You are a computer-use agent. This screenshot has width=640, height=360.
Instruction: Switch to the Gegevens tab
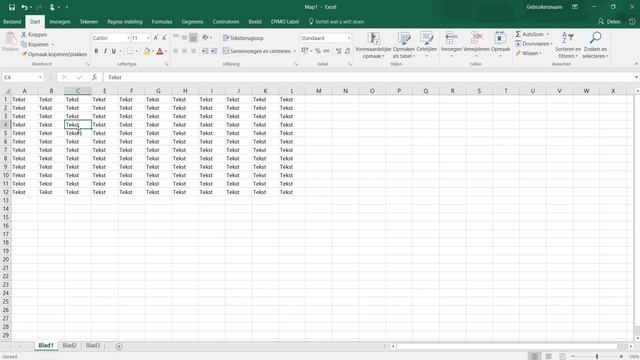click(192, 22)
